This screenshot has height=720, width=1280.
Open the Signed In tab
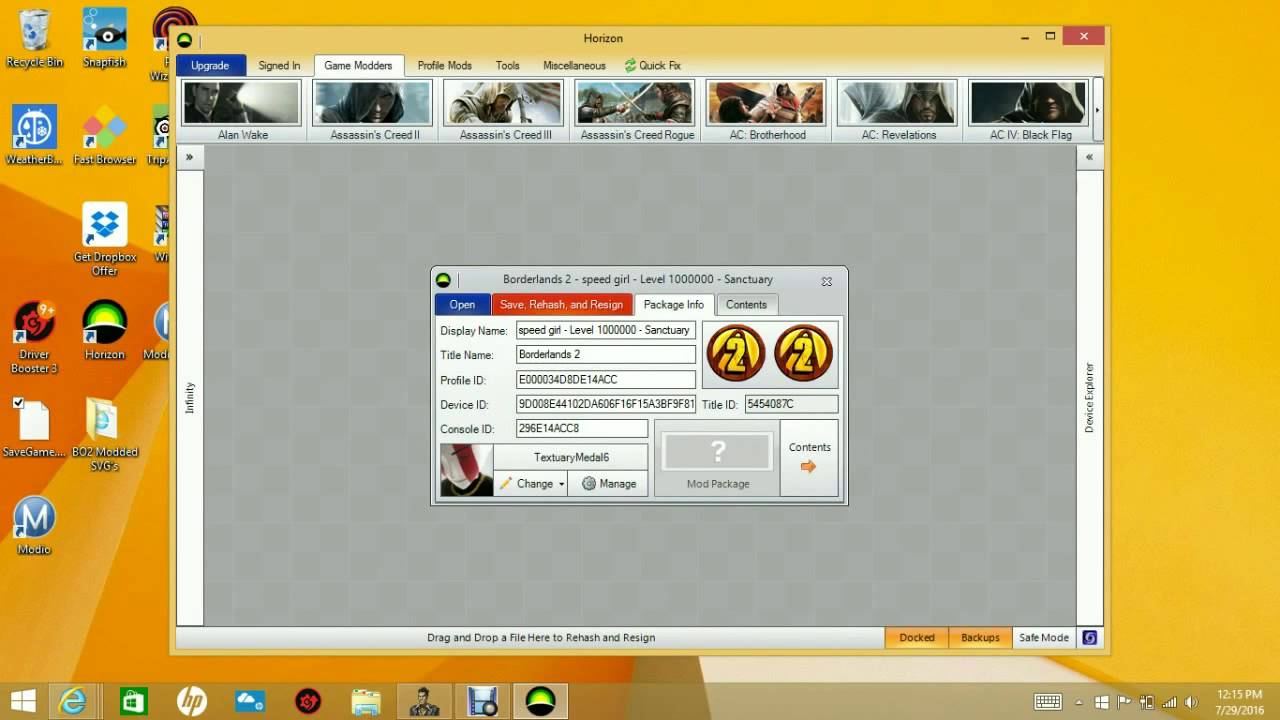coord(279,65)
